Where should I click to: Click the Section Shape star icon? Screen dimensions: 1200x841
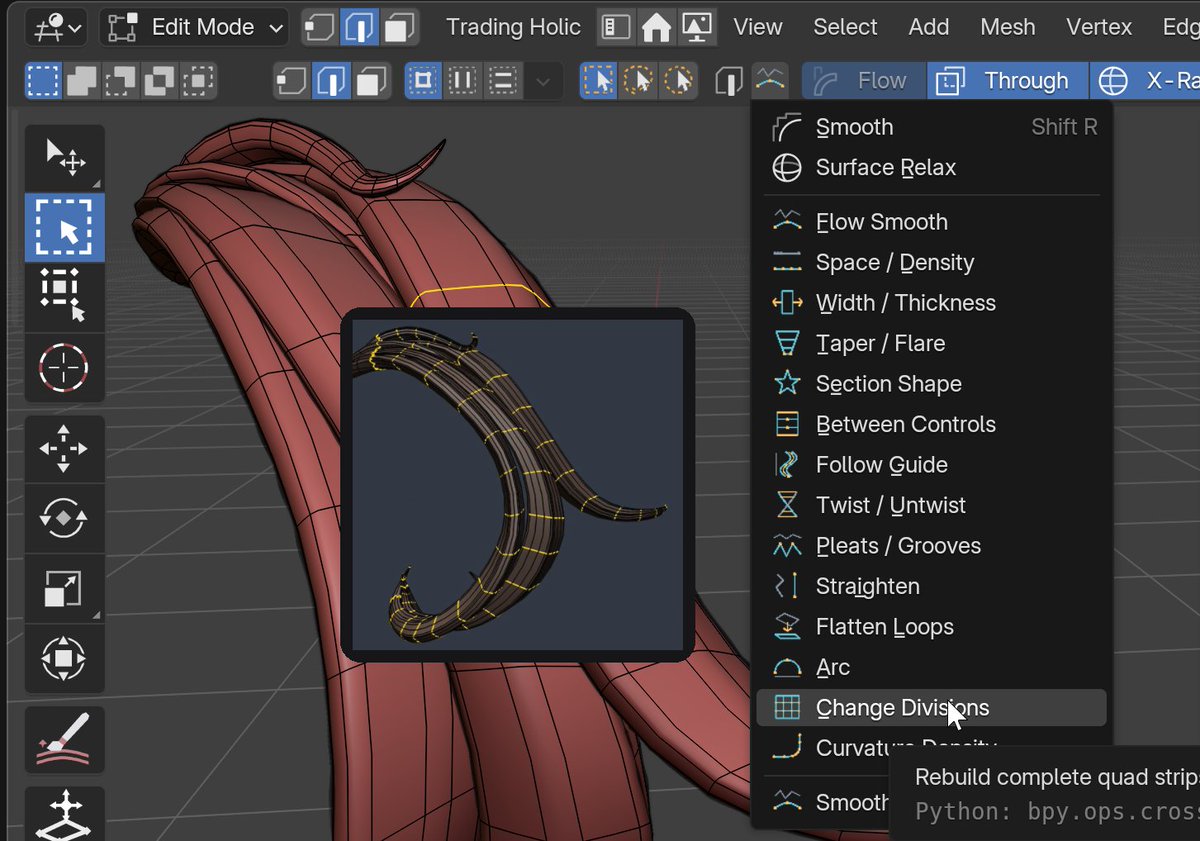coord(788,383)
